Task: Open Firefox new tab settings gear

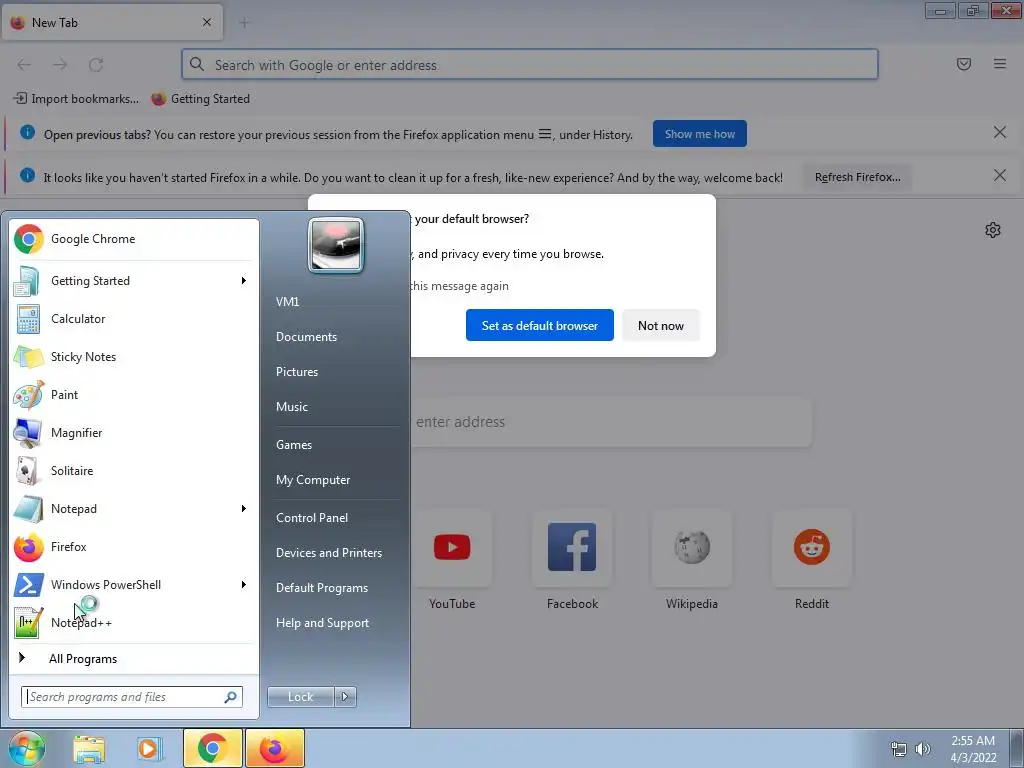Action: [x=993, y=230]
